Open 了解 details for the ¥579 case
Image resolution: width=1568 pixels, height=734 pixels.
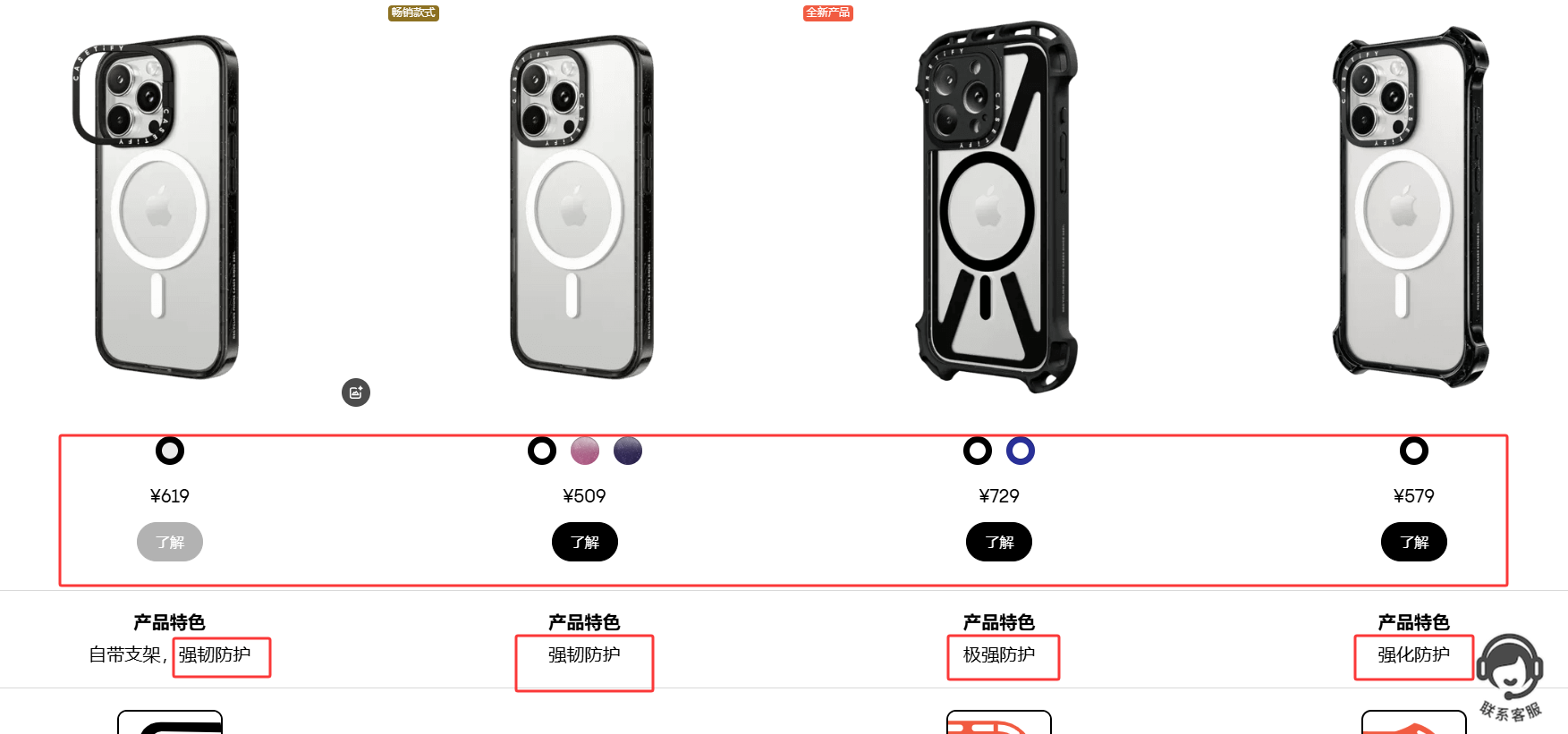coord(1414,542)
